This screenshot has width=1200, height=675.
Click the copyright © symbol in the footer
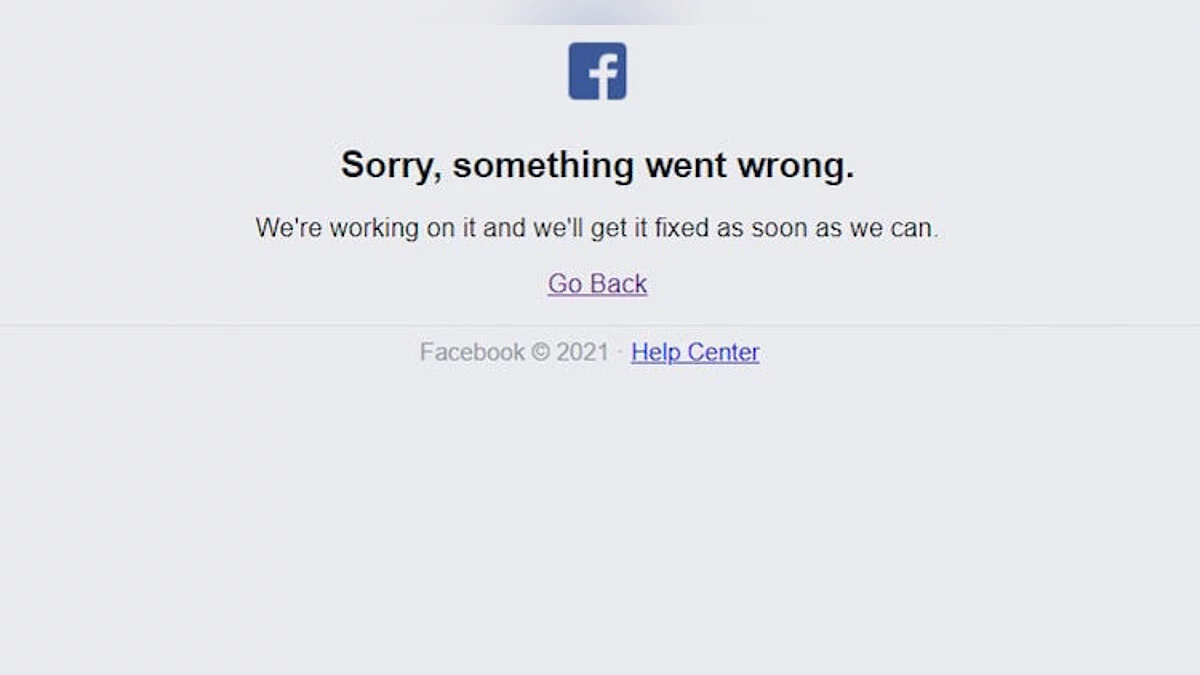coord(540,352)
